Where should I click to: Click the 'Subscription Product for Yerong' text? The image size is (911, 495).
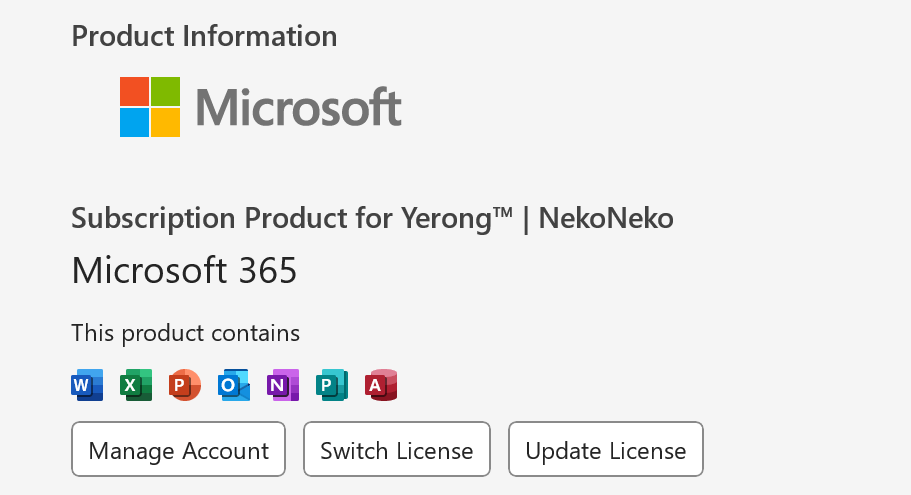coord(290,218)
